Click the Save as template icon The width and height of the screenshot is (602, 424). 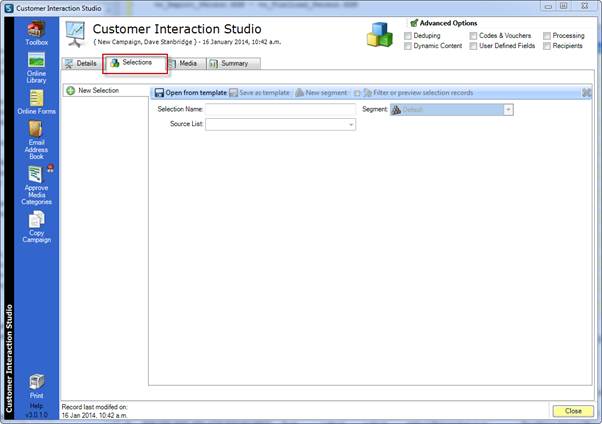point(233,93)
